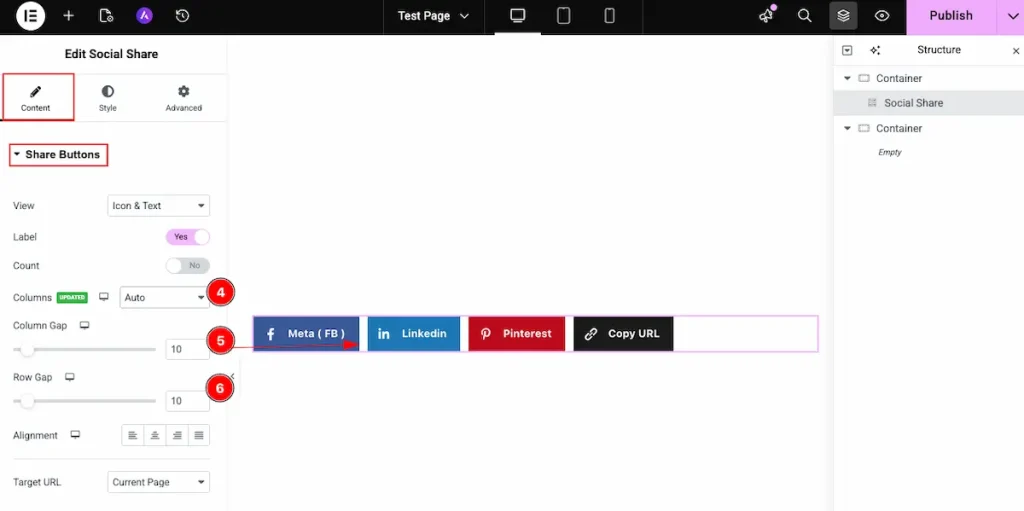
Task: Open the View dropdown
Action: [158, 205]
